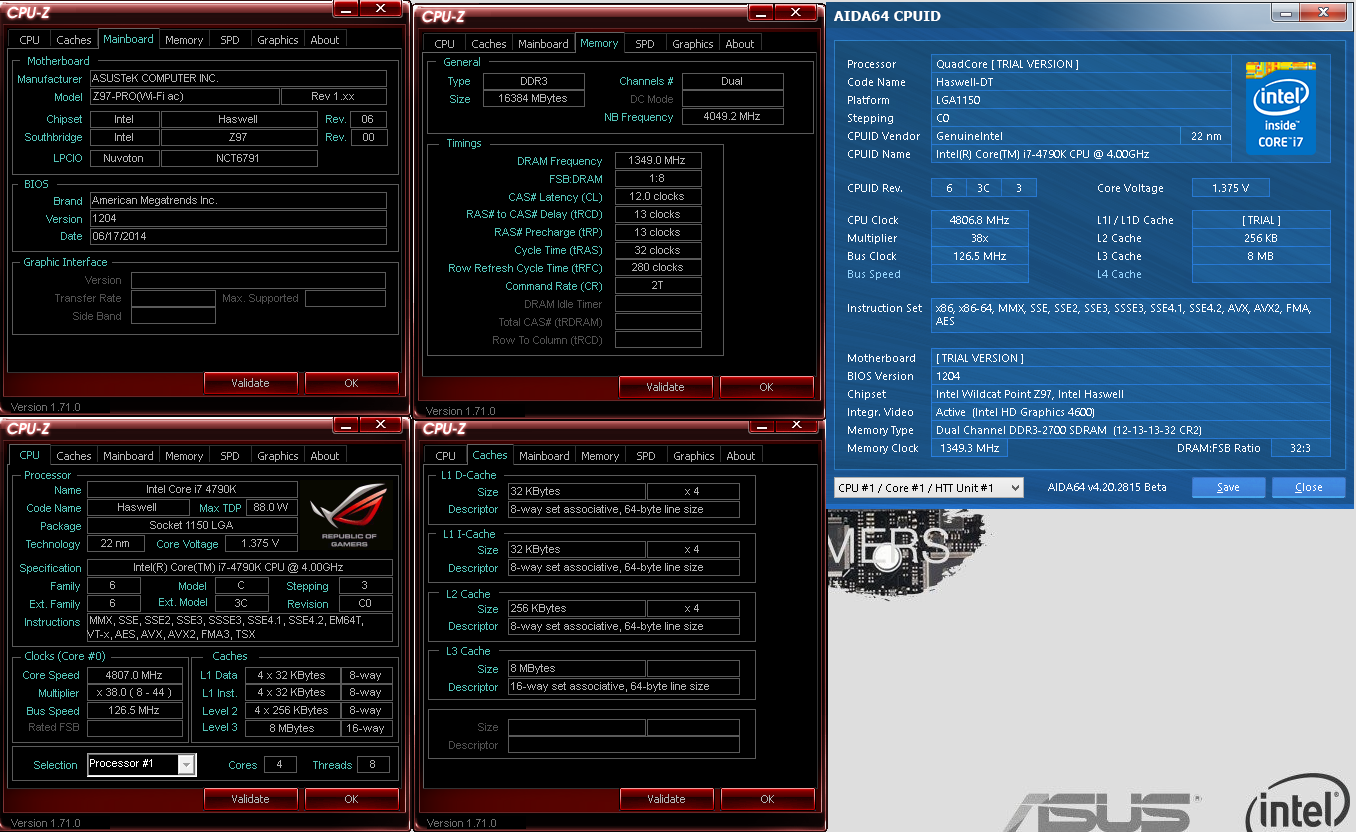Click the Core Speed 4807.0 MHz value in CPU-Z

(134, 675)
